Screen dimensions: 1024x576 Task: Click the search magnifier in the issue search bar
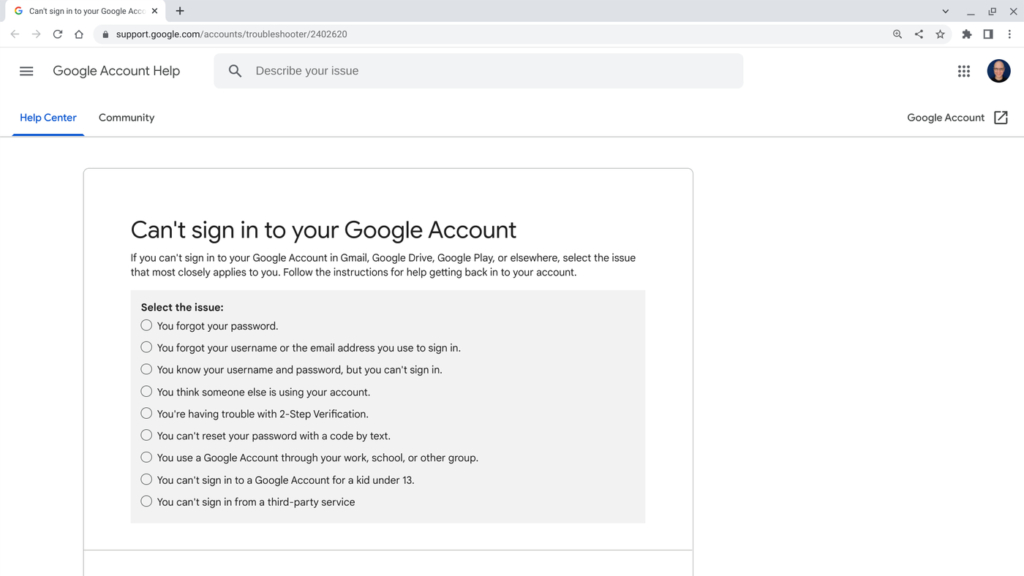(234, 71)
